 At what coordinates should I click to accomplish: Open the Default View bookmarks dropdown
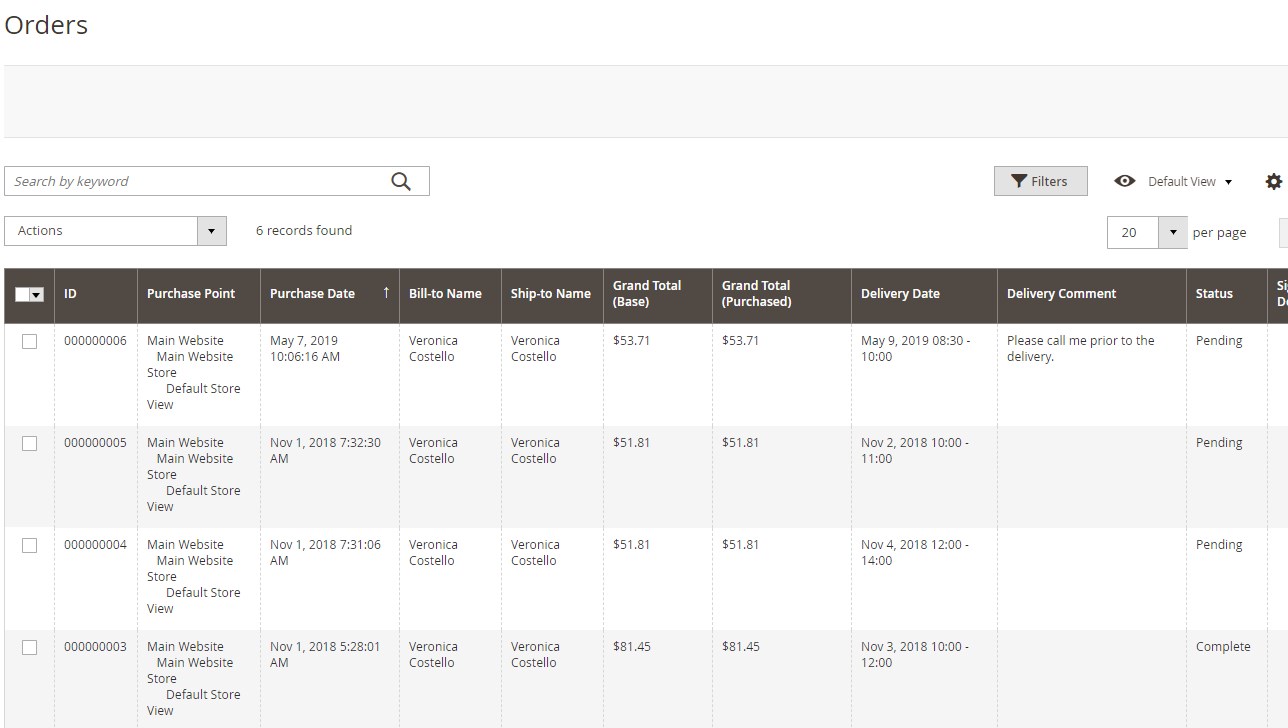[x=1190, y=181]
